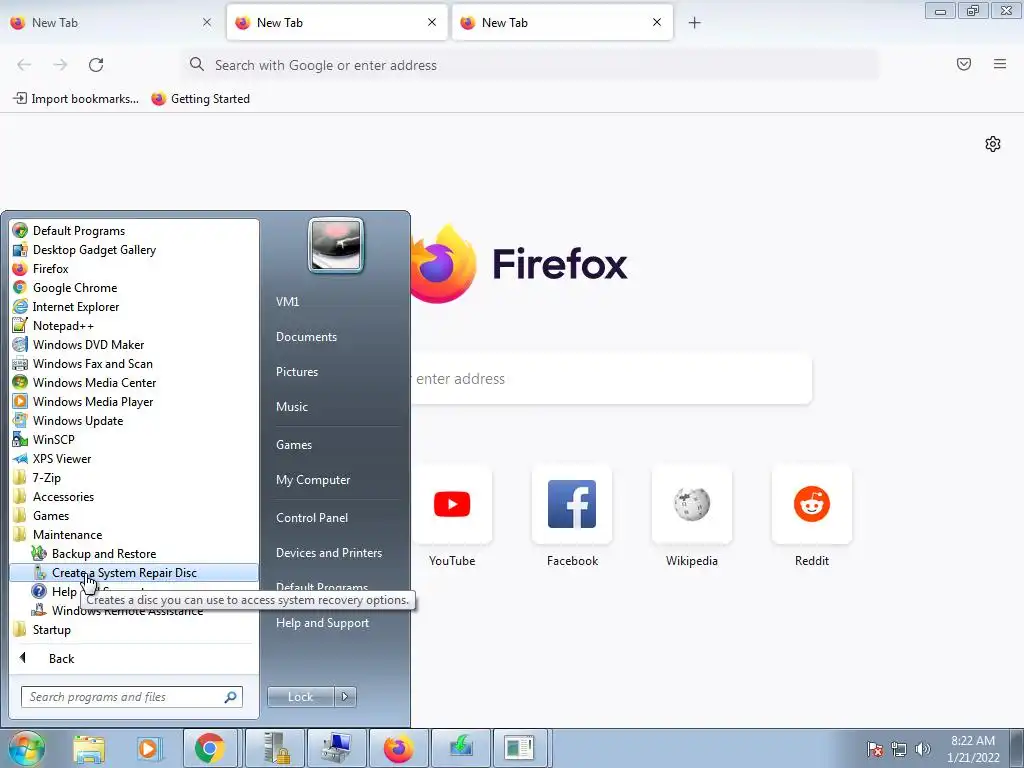This screenshot has width=1024, height=768.
Task: Click the Firefox taskbar icon
Action: pyautogui.click(x=398, y=748)
